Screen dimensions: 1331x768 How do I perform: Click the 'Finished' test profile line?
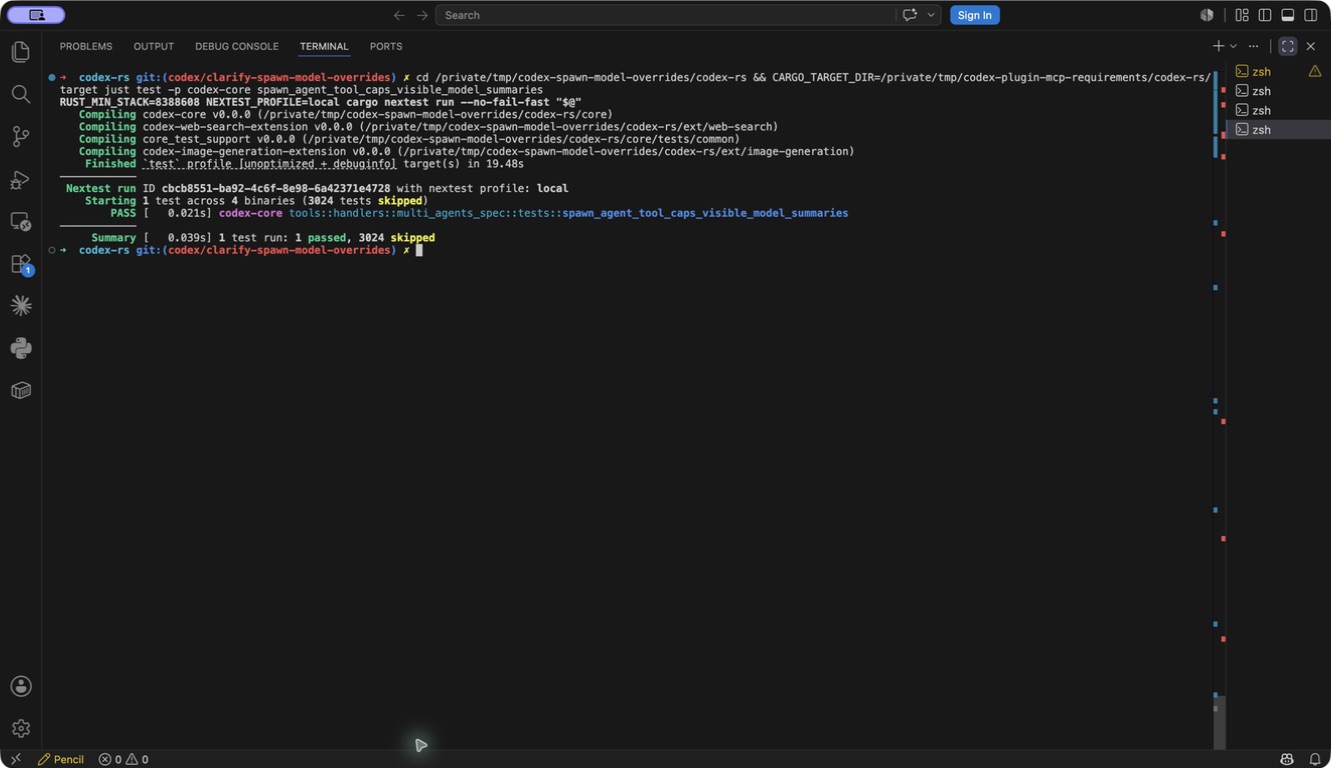tap(304, 164)
